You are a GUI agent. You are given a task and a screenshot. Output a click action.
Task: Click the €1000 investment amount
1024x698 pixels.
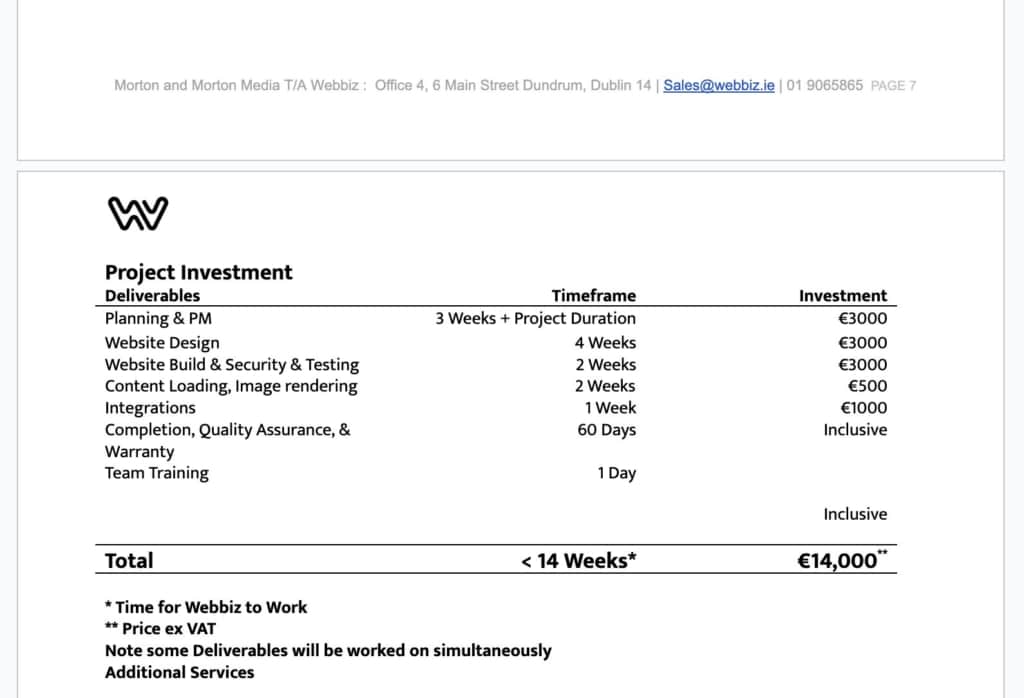click(863, 408)
